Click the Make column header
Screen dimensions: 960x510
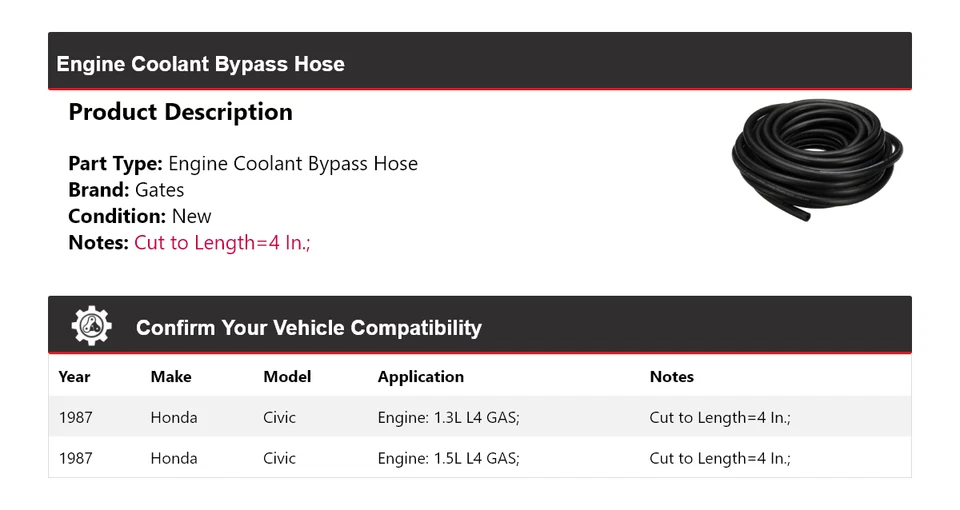171,377
